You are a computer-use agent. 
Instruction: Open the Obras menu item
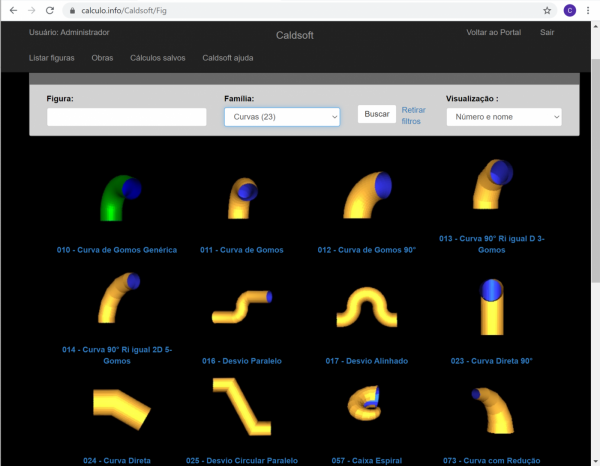(x=102, y=58)
